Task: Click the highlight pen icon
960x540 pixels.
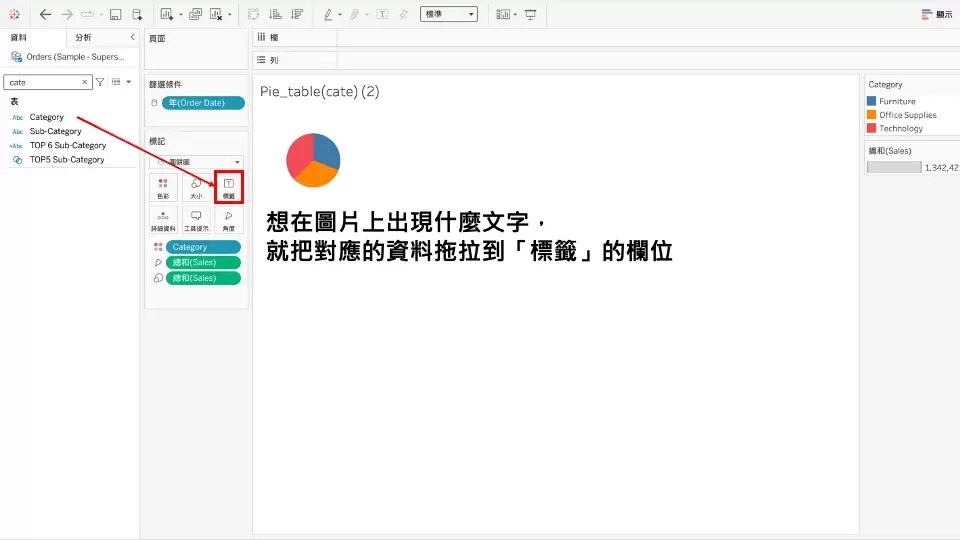Action: tap(328, 14)
